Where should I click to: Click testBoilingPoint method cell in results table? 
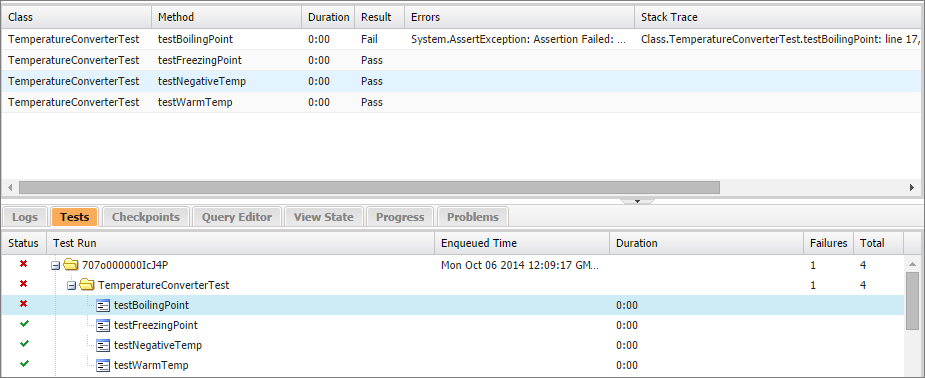coord(227,40)
